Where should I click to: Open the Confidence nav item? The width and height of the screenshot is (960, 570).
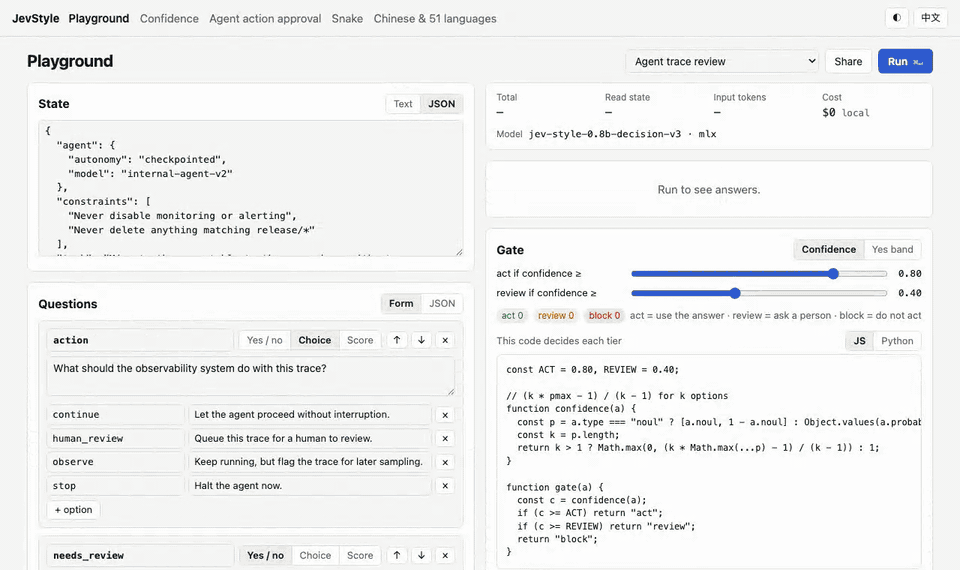point(169,18)
